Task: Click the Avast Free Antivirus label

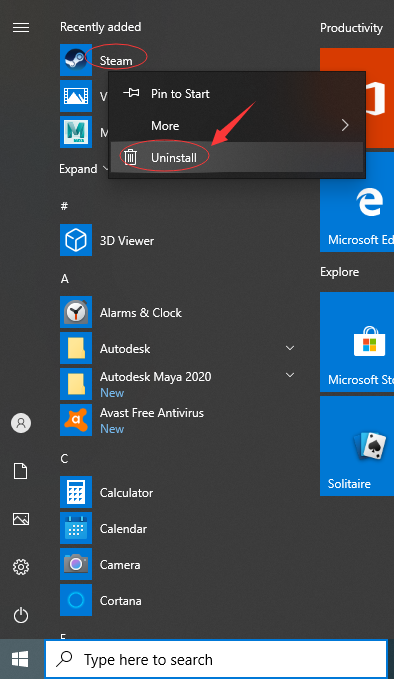Action: point(152,413)
